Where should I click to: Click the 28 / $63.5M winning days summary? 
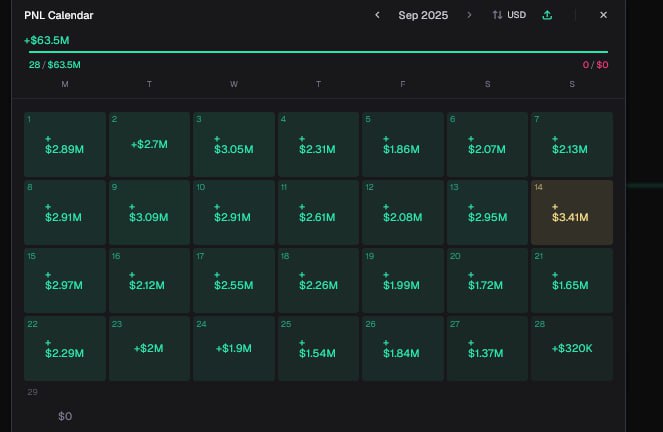coord(55,65)
